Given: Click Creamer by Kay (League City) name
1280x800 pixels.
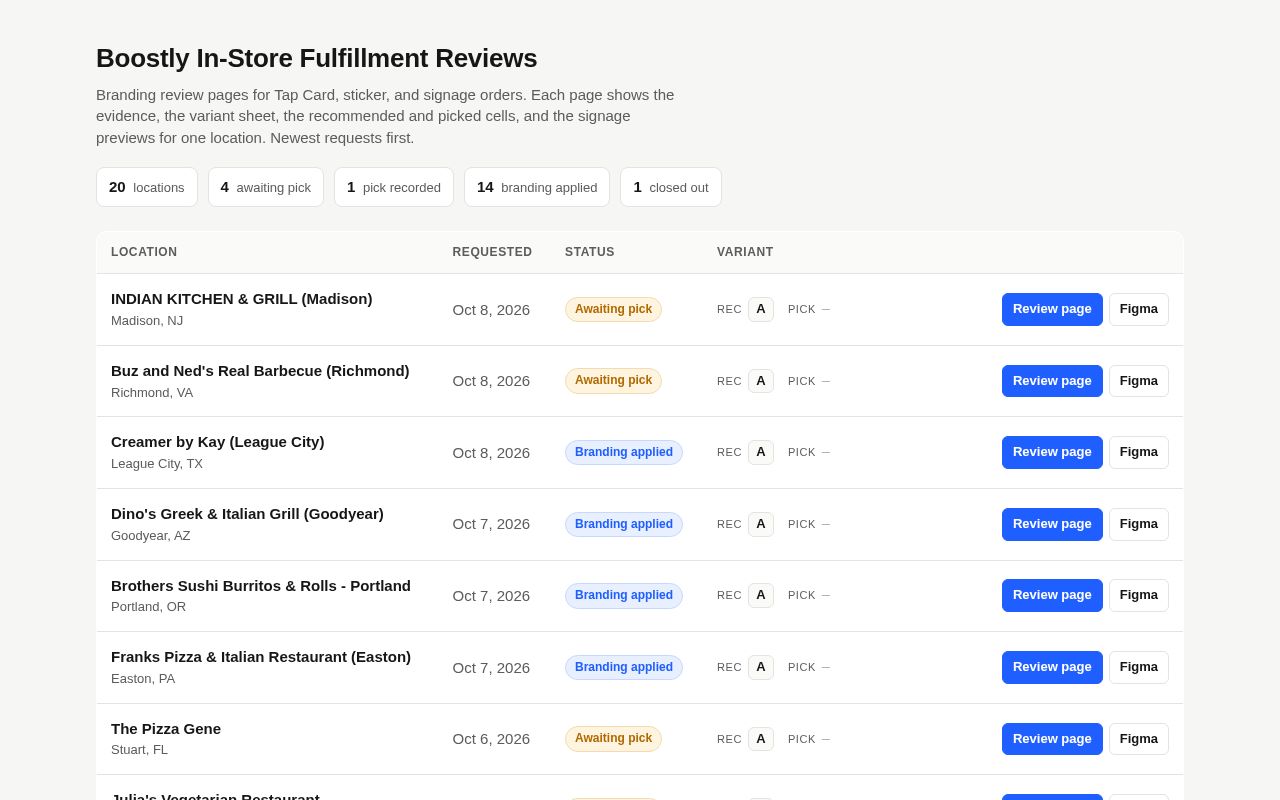Looking at the screenshot, I should [x=218, y=442].
